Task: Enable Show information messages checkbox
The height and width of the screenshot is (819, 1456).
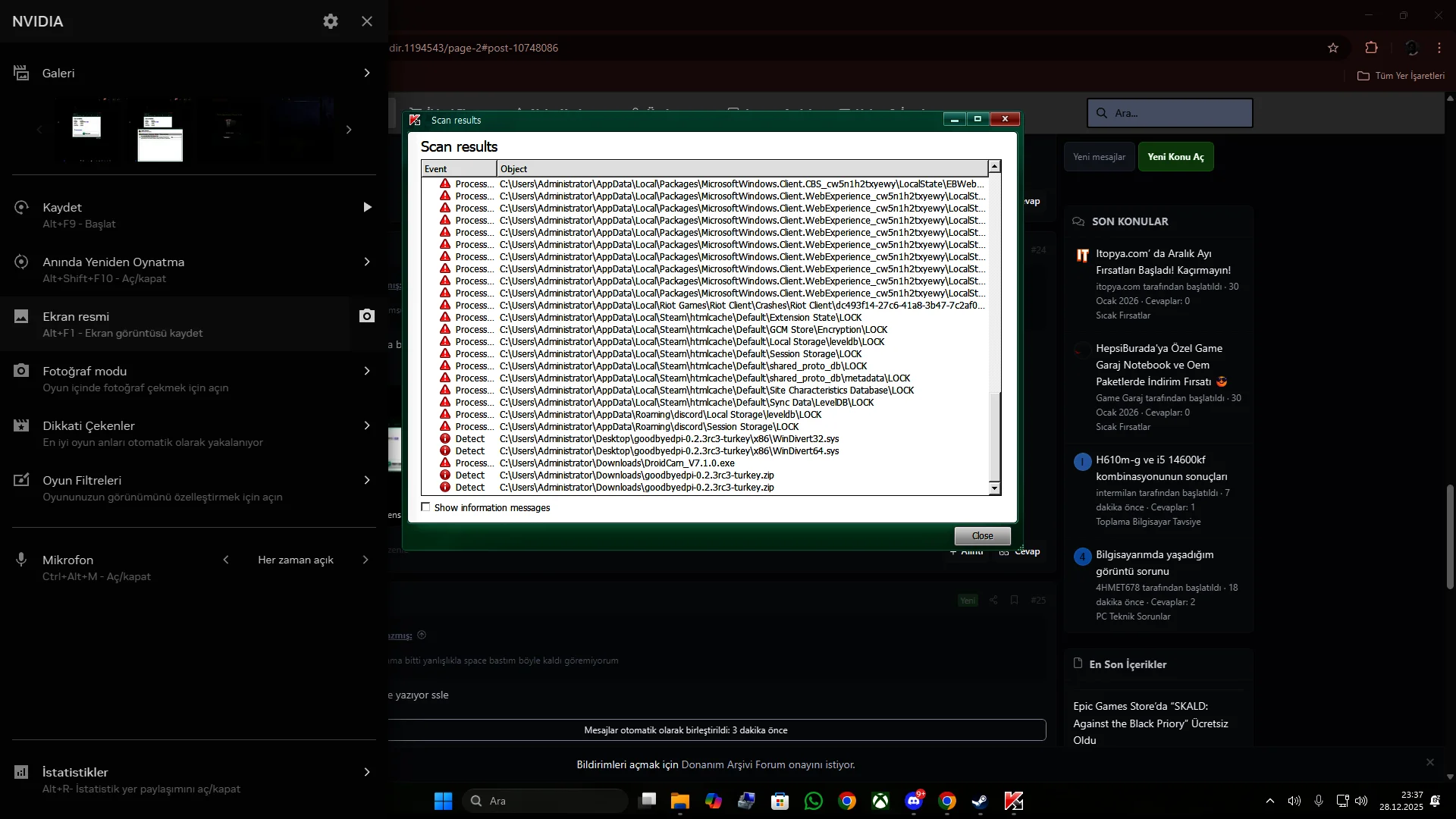Action: coord(425,507)
